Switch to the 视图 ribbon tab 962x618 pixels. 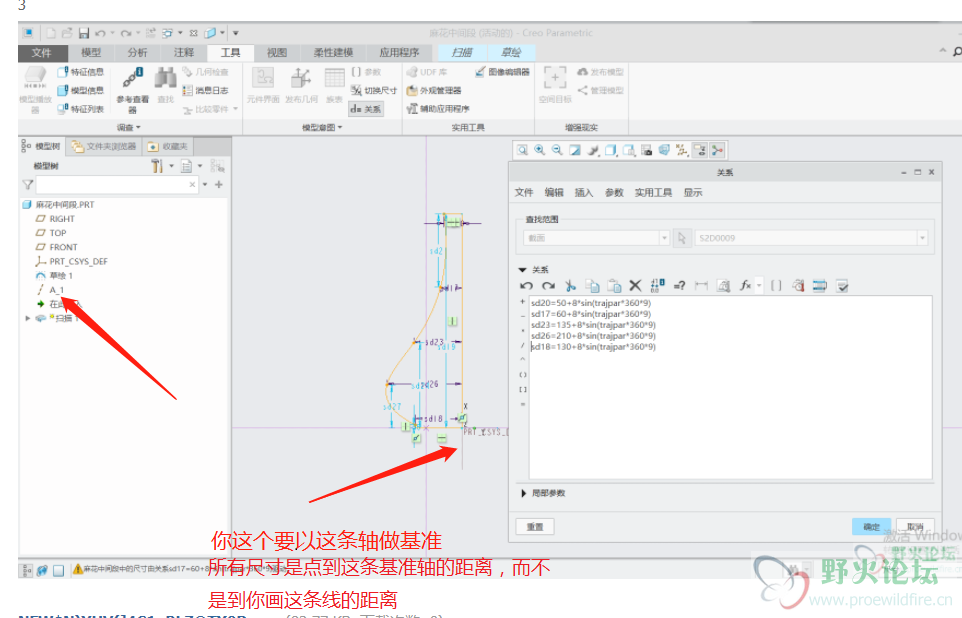pos(277,53)
